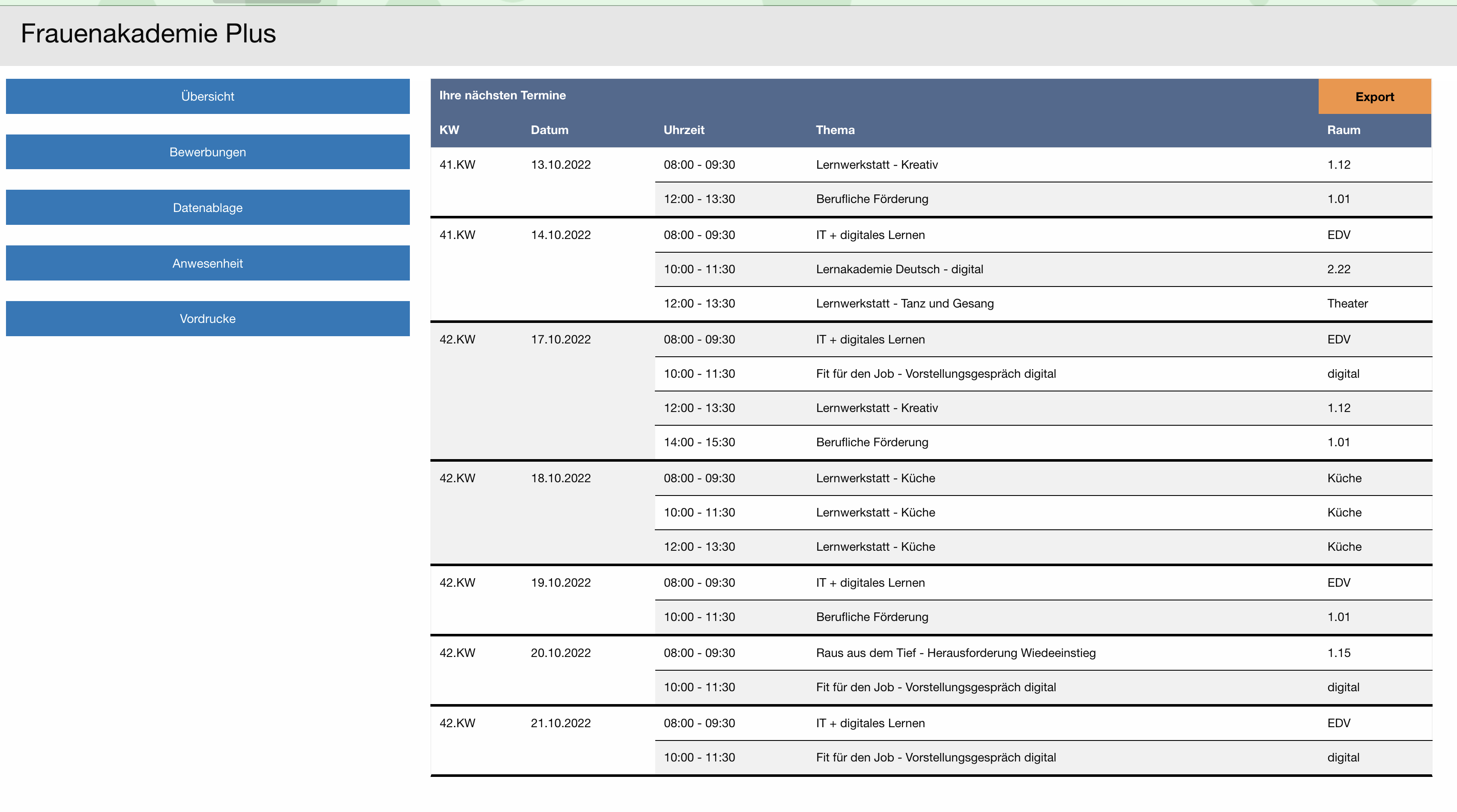Click 'Berufliche Förderung' on 13.10.2022

872,199
